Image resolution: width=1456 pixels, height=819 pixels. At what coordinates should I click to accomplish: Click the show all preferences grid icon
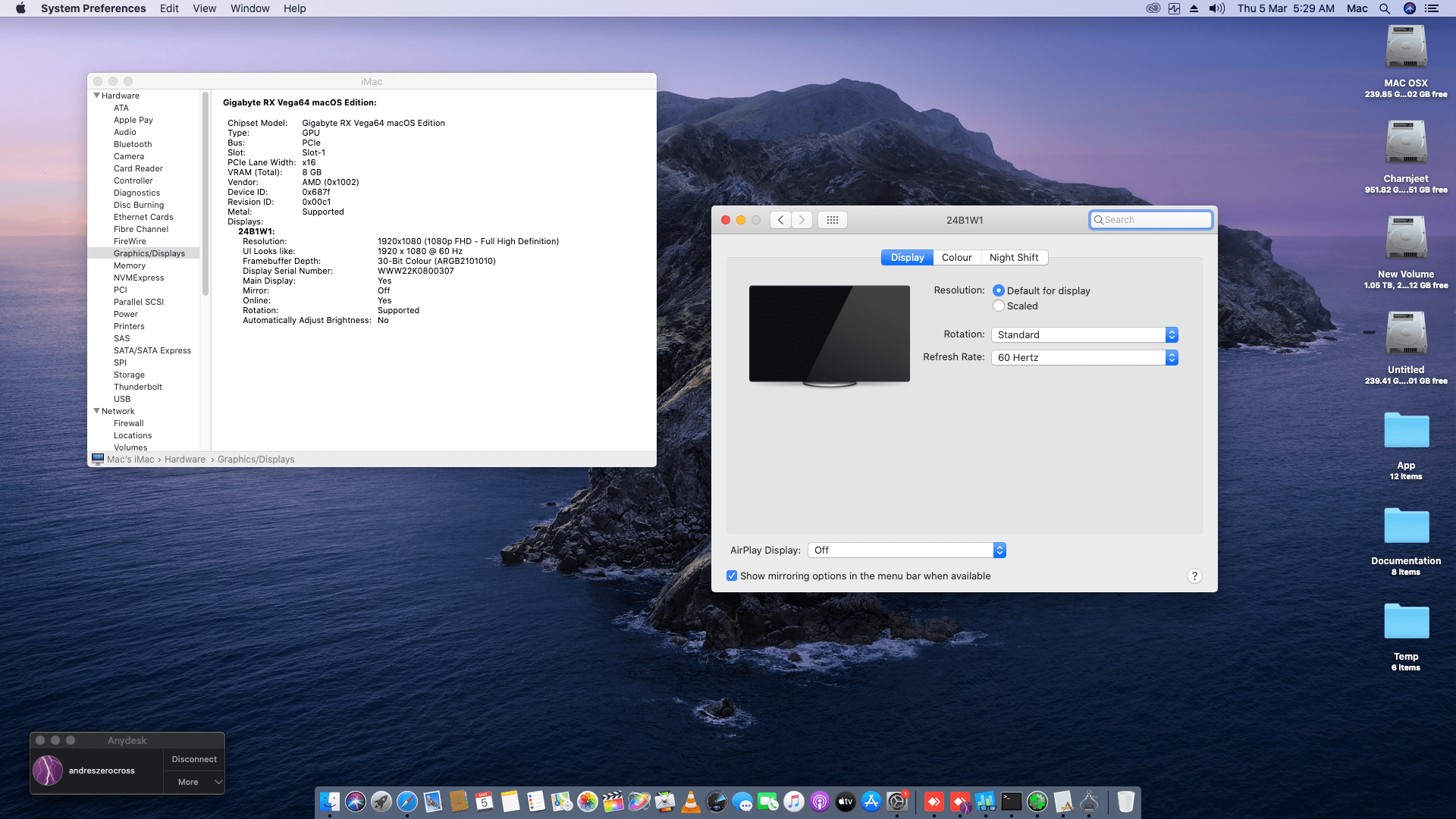(832, 220)
